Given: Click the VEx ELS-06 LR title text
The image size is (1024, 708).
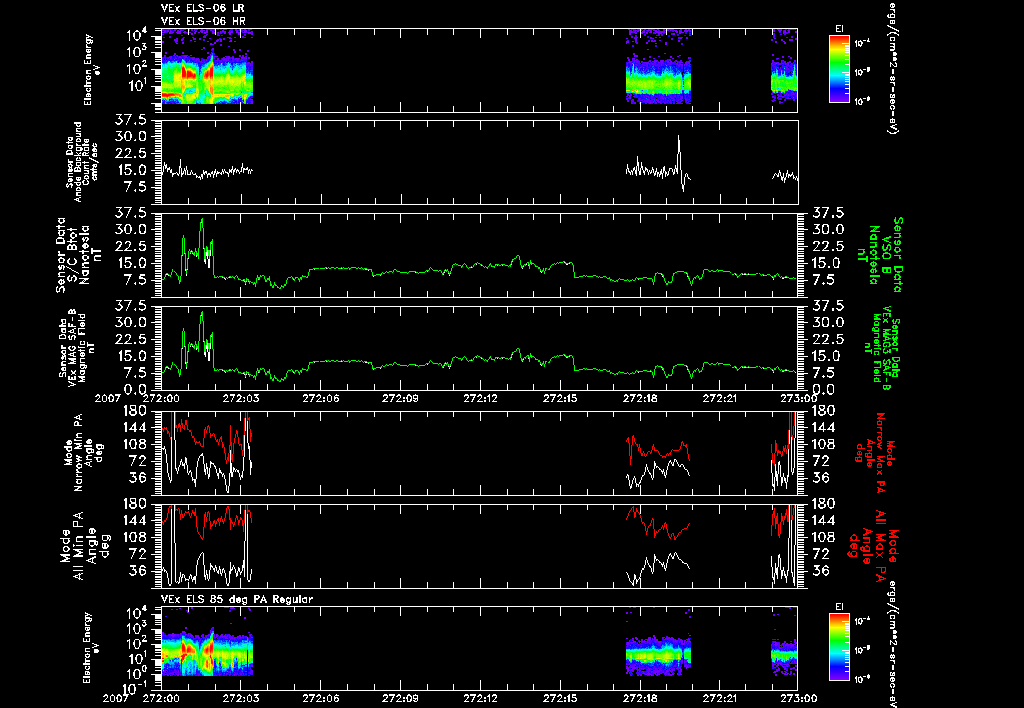Looking at the screenshot, I should pos(203,8).
